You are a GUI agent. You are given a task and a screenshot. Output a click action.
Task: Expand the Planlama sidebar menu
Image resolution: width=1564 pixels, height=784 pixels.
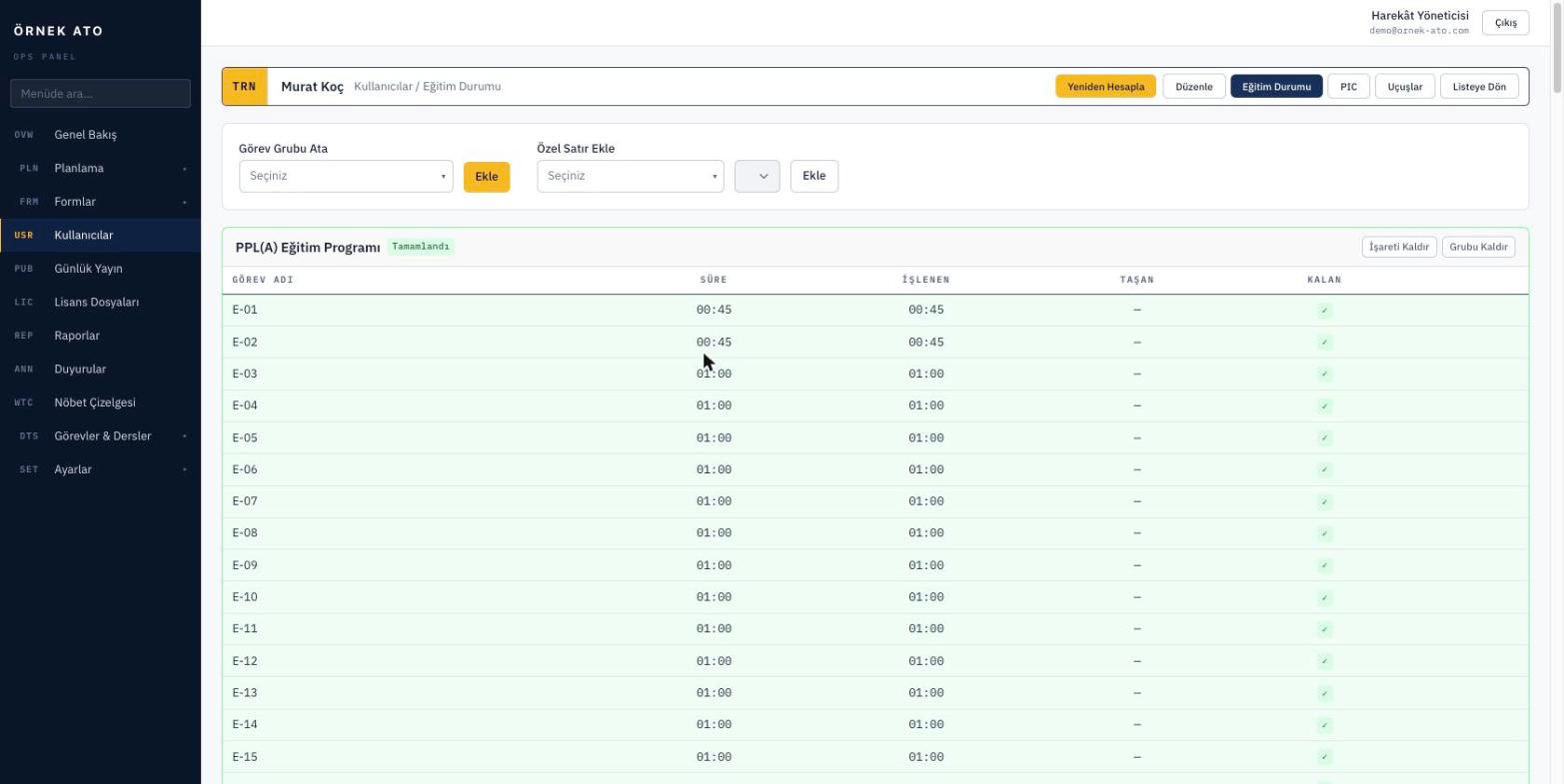pos(100,168)
